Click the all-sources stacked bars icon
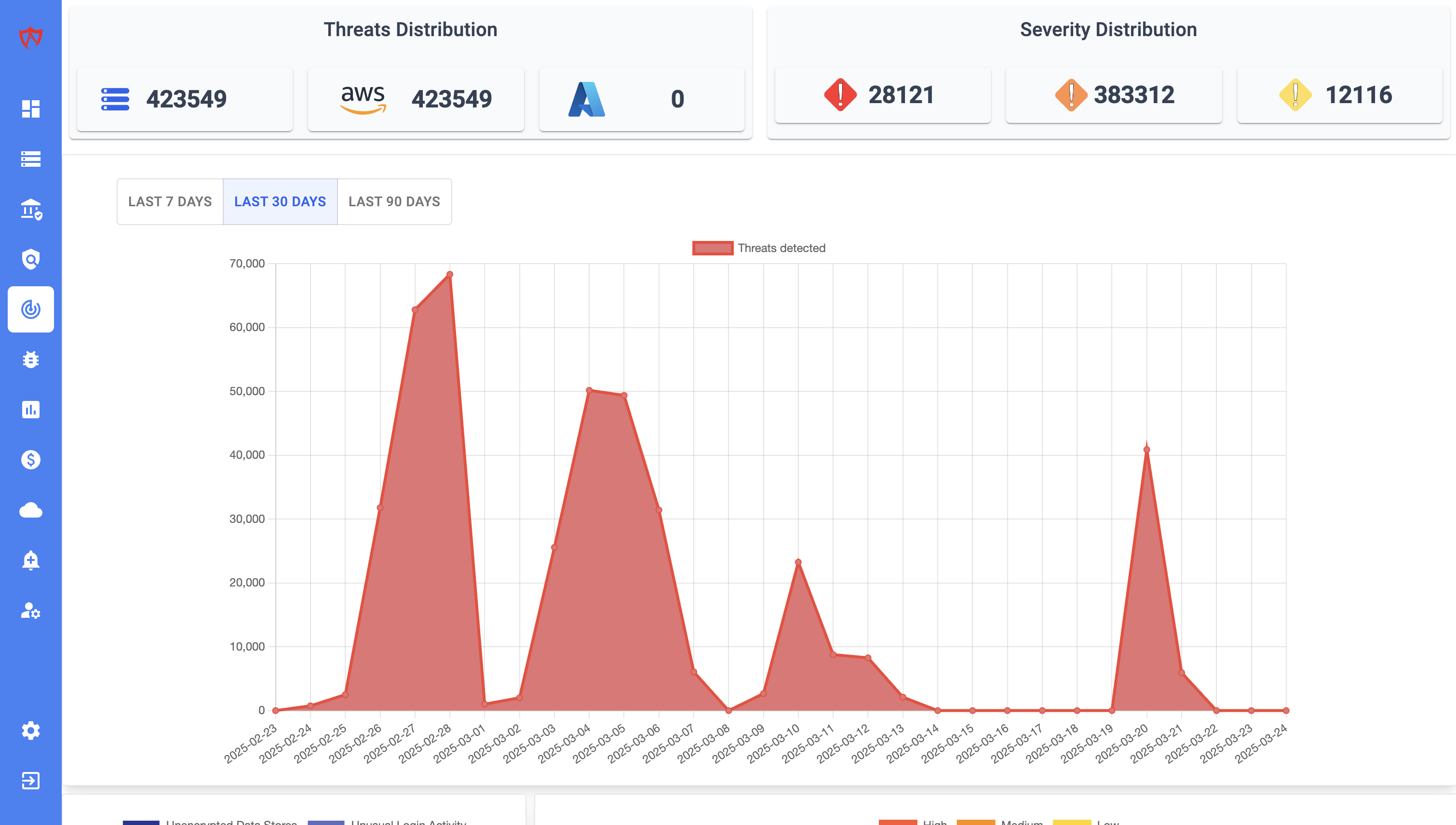Screen dimensions: 1456x825 115,99
